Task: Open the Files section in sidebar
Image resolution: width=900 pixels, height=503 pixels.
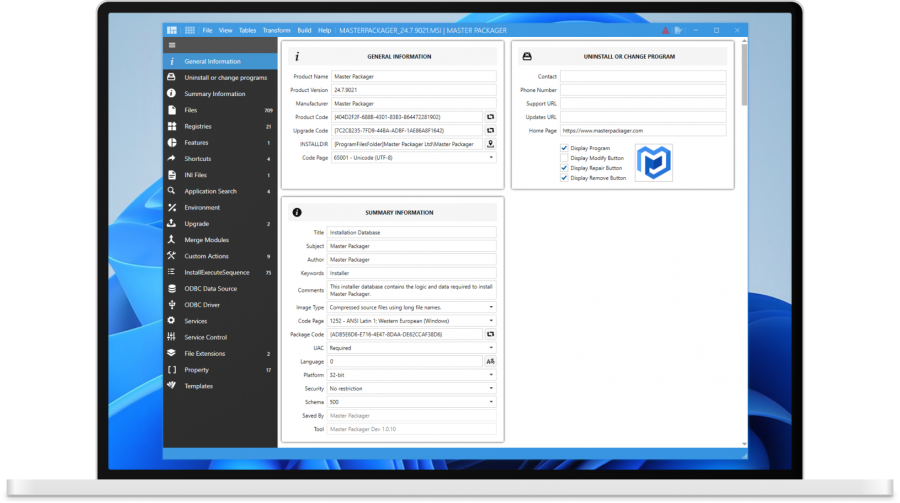Action: pos(220,110)
